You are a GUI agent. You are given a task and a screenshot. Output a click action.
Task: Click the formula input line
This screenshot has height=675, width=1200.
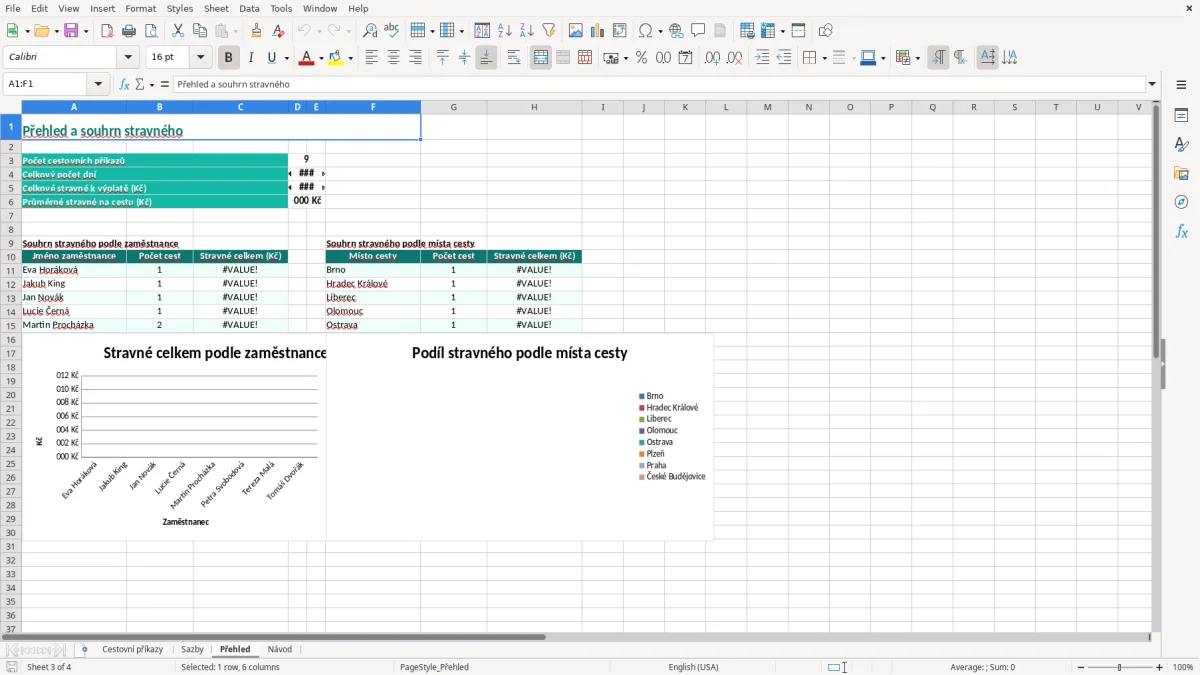click(660, 84)
